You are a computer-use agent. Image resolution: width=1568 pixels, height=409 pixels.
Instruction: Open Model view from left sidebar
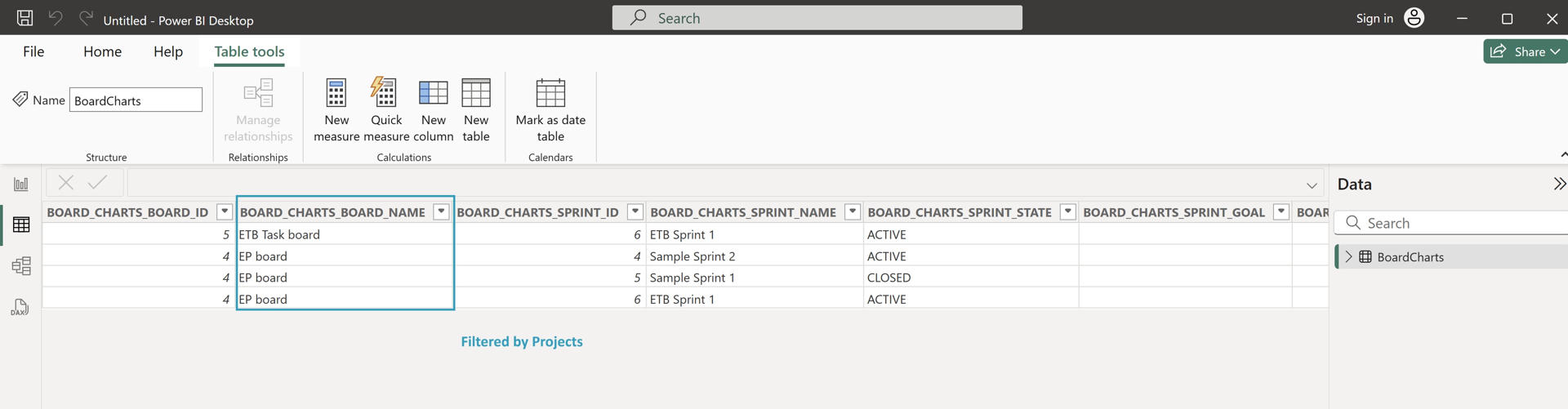pyautogui.click(x=21, y=265)
